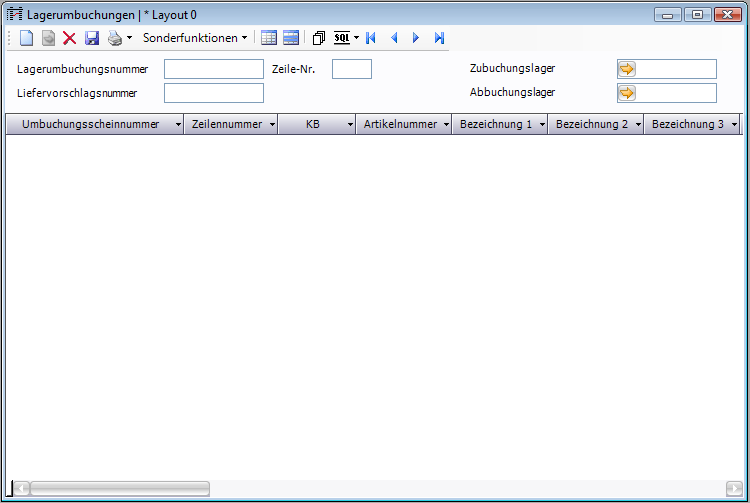Switch to table grid view icon

[268, 38]
